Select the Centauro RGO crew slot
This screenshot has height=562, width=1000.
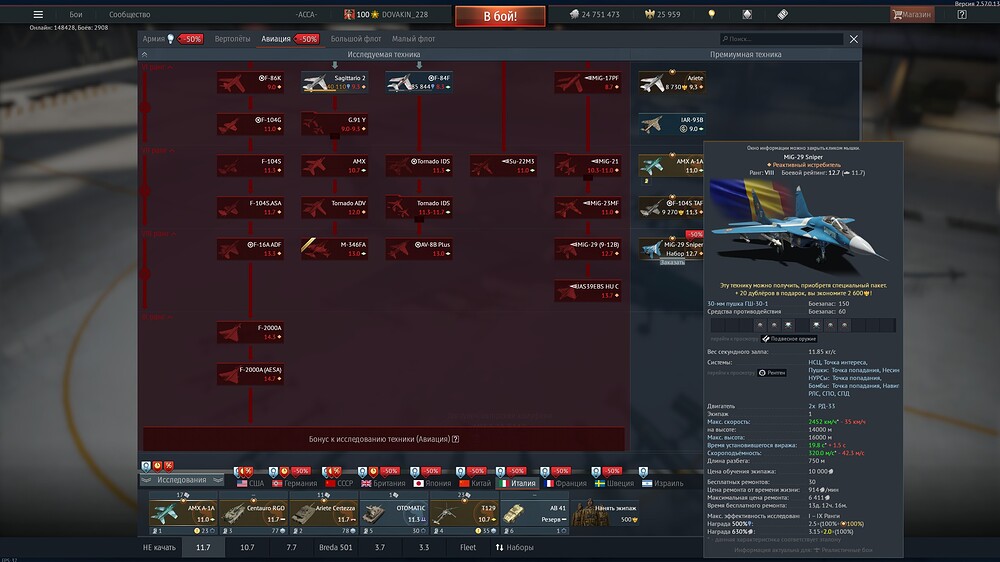point(254,513)
